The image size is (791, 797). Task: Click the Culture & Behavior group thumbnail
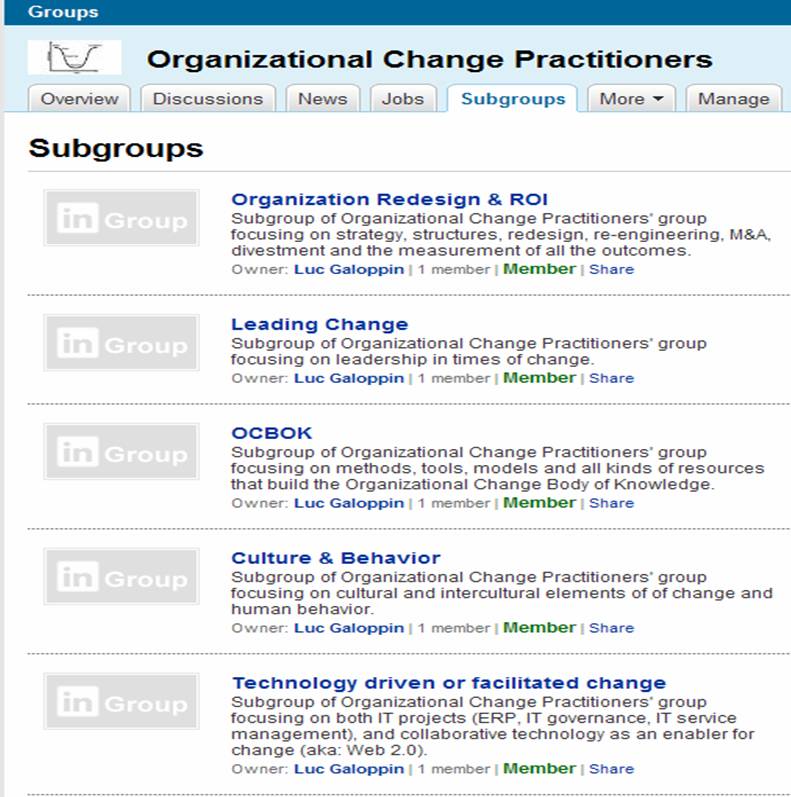pyautogui.click(x=121, y=576)
